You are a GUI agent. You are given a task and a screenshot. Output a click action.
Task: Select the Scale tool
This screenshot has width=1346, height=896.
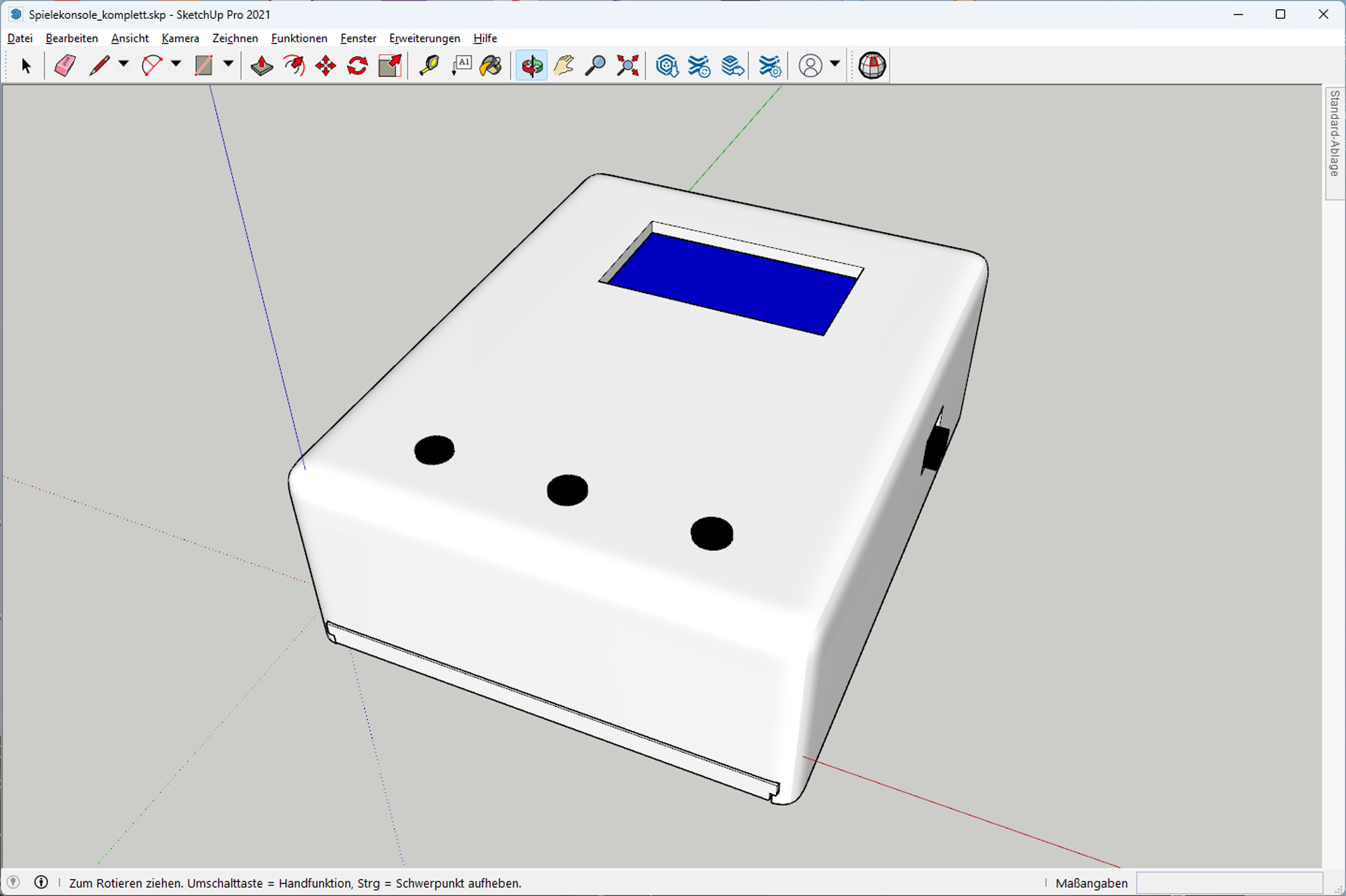(390, 66)
